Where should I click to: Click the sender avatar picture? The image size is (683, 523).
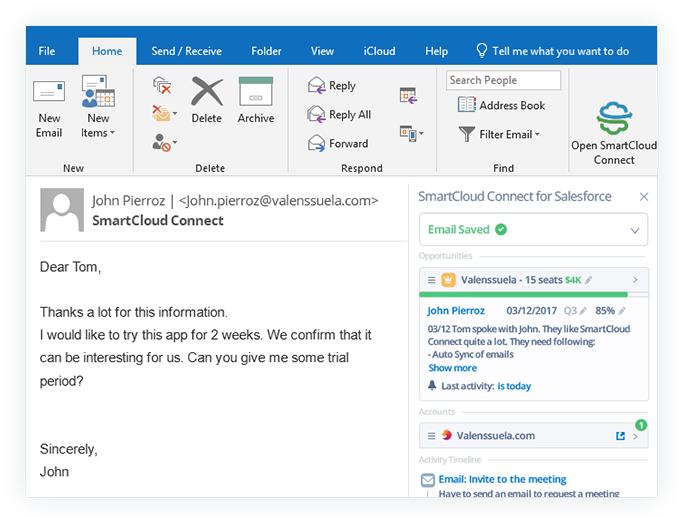62,210
